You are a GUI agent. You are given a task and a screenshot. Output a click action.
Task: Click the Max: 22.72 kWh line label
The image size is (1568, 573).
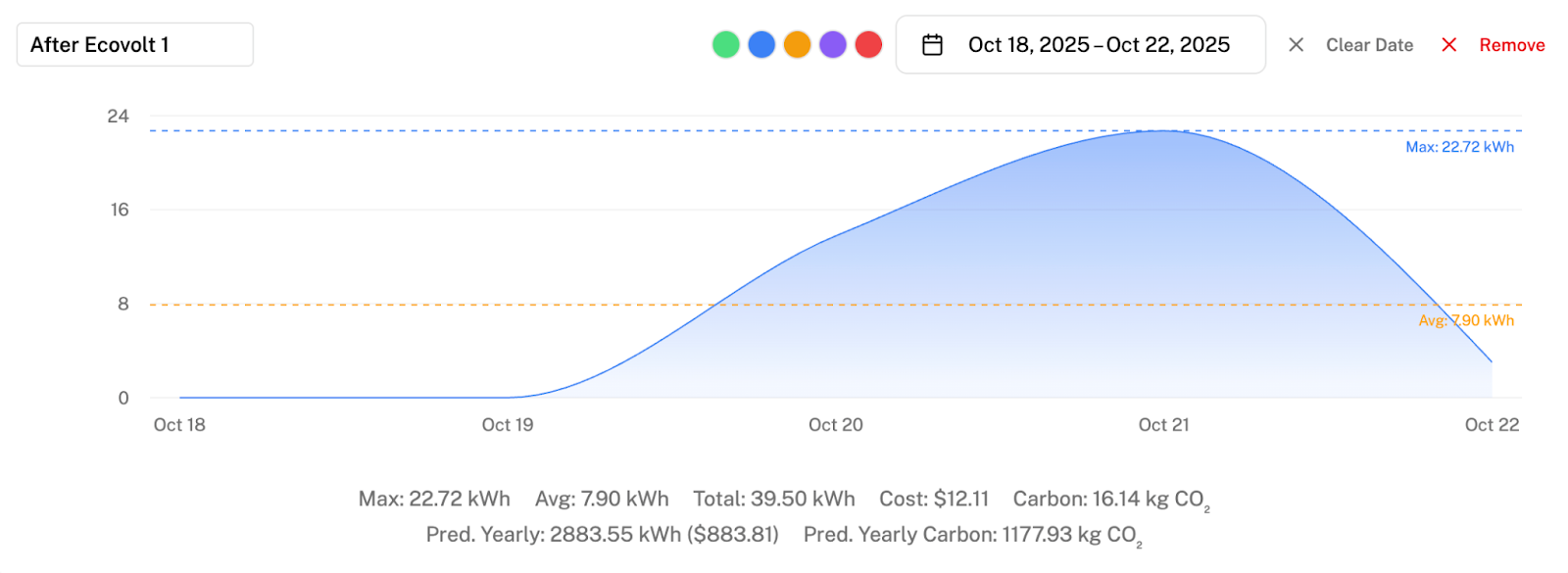[x=1459, y=147]
